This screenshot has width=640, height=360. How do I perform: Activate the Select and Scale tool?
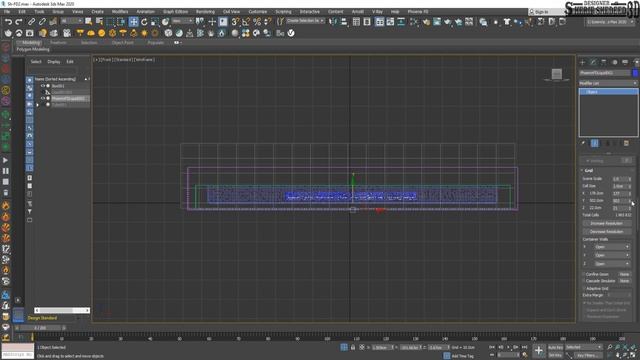(x=155, y=22)
